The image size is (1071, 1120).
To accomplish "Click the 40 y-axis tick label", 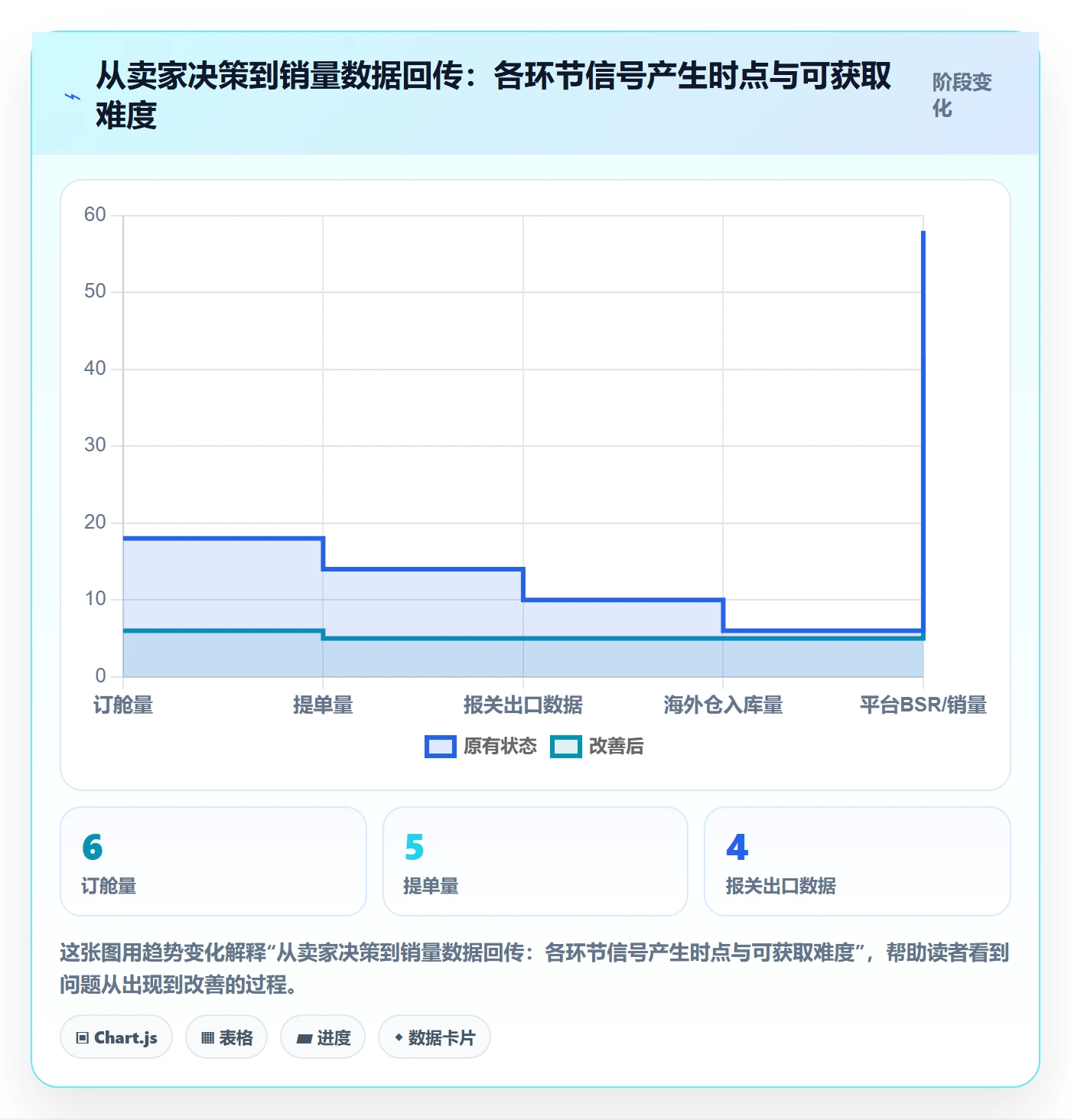I will coord(95,369).
